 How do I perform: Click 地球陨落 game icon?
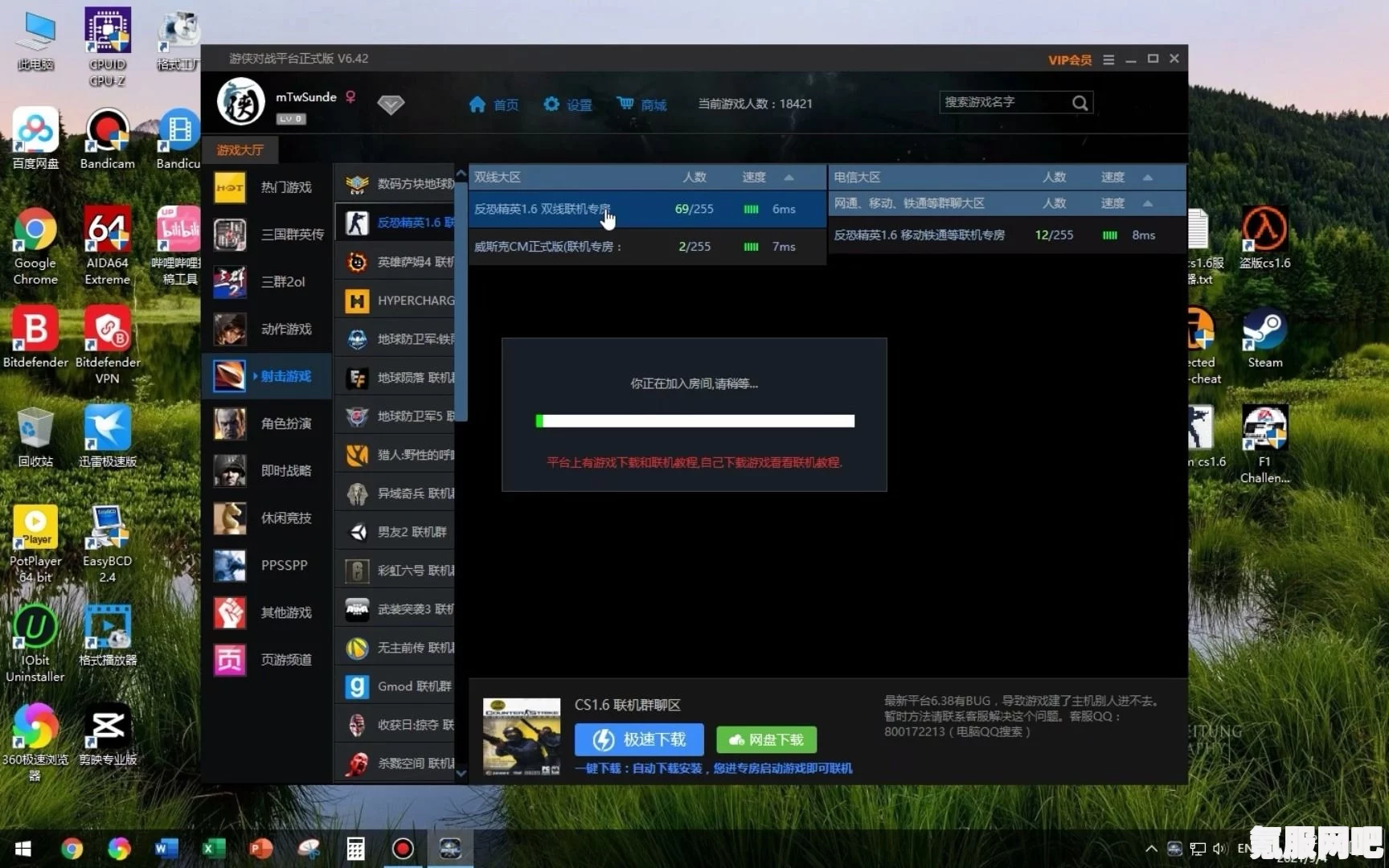coord(357,378)
